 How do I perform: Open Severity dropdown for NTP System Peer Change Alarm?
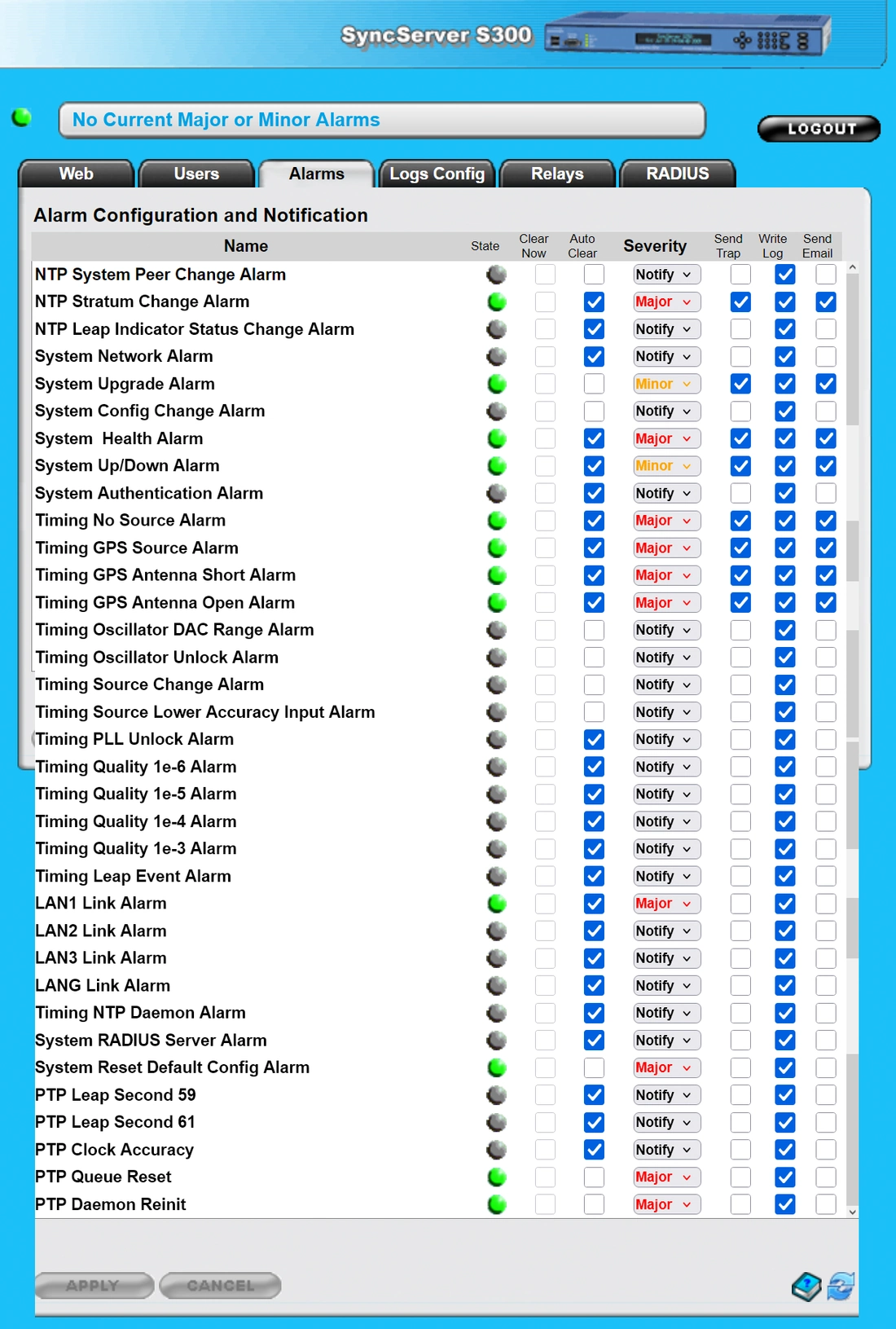pyautogui.click(x=666, y=275)
